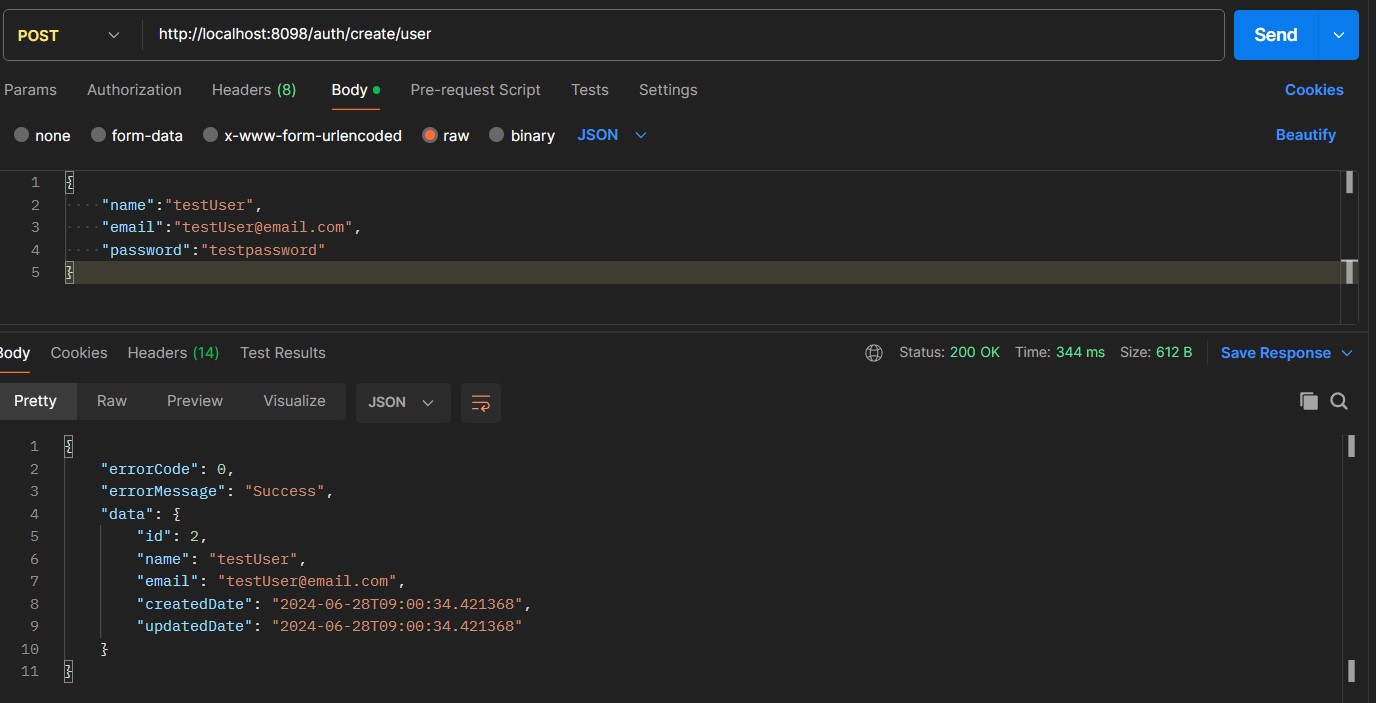Click the globe network icon beside Status

tap(874, 353)
